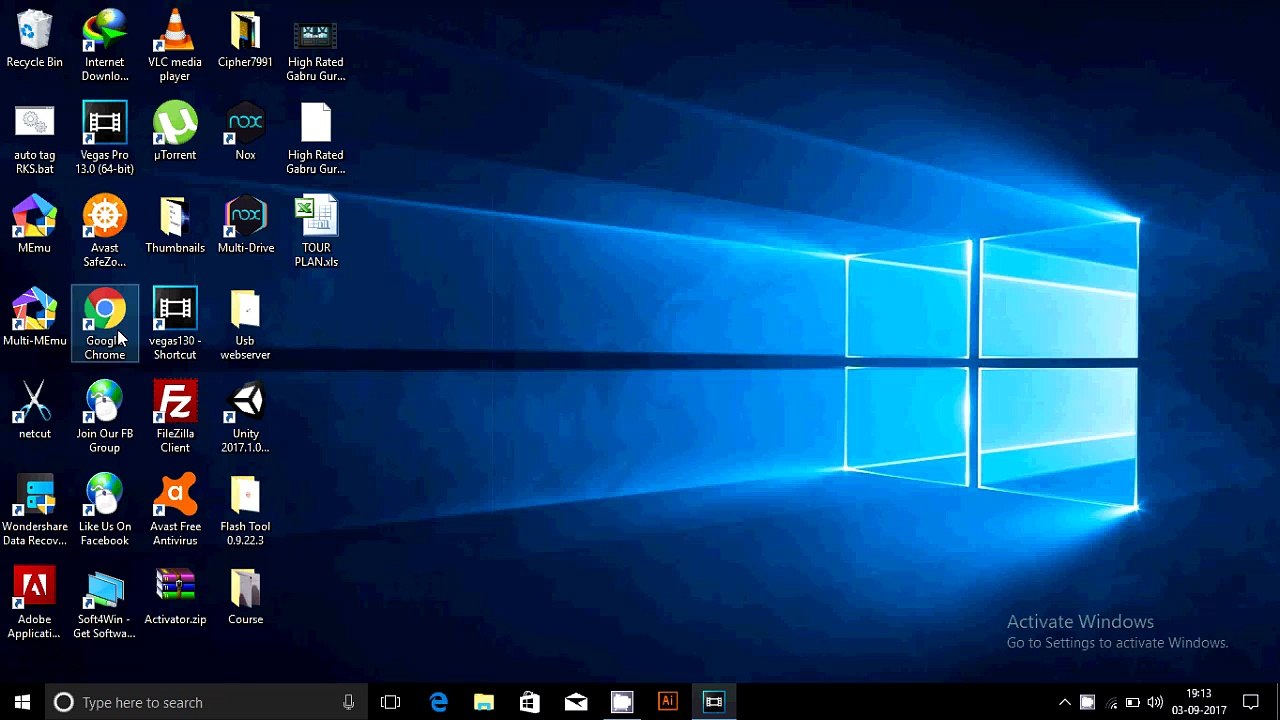
Task: Check battery status in the system tray
Action: [x=1133, y=702]
